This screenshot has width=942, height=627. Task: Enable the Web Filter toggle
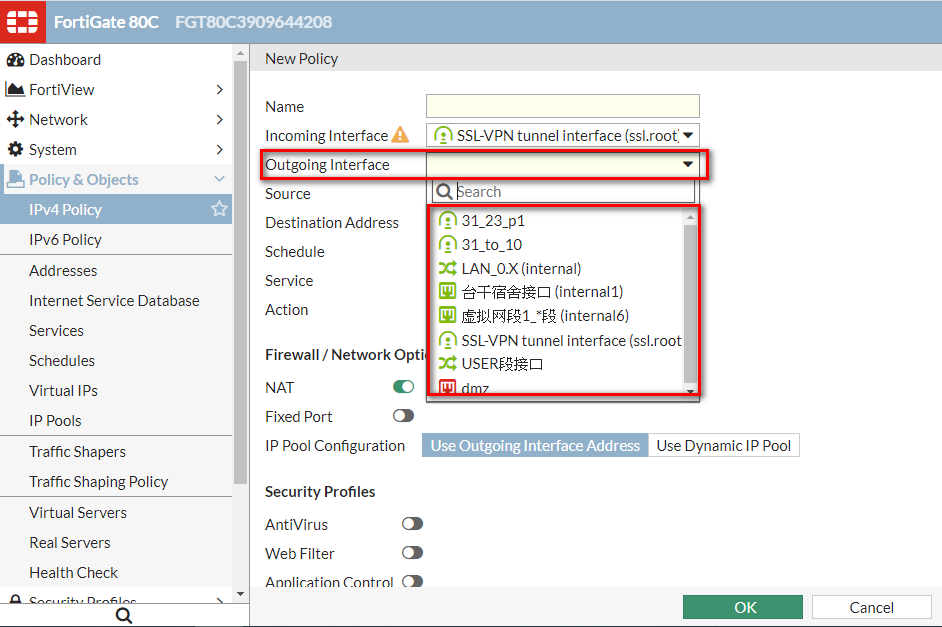[412, 553]
